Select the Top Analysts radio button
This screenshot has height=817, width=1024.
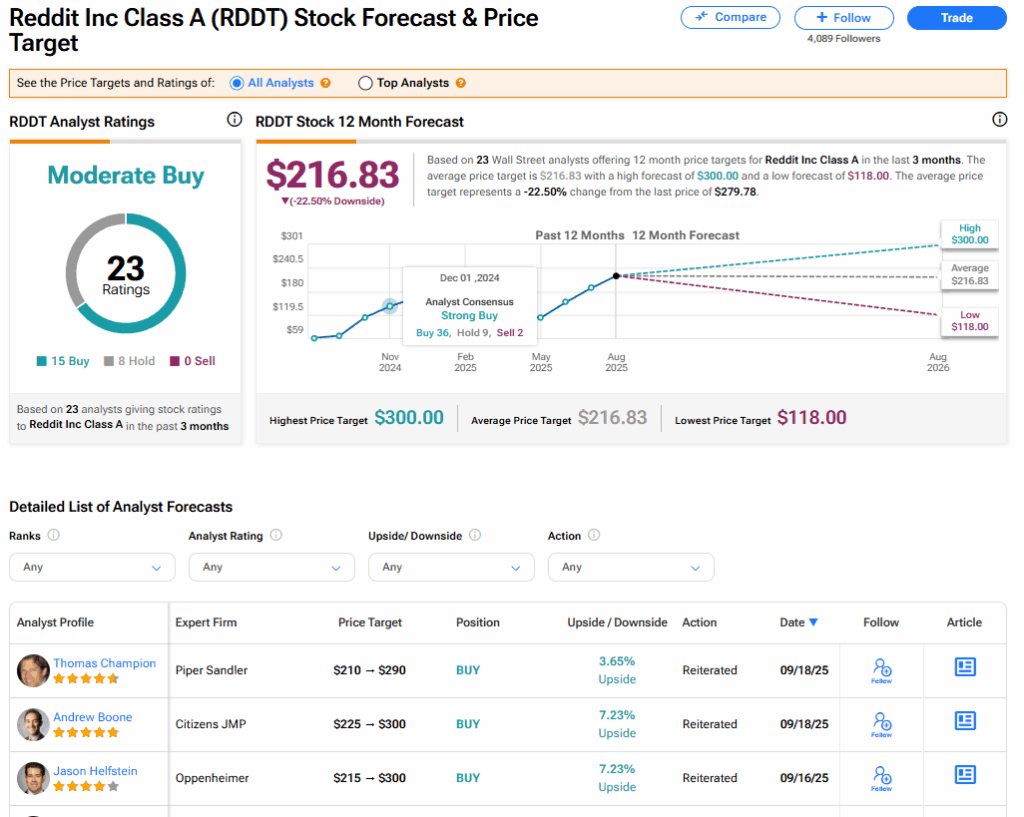pyautogui.click(x=365, y=84)
